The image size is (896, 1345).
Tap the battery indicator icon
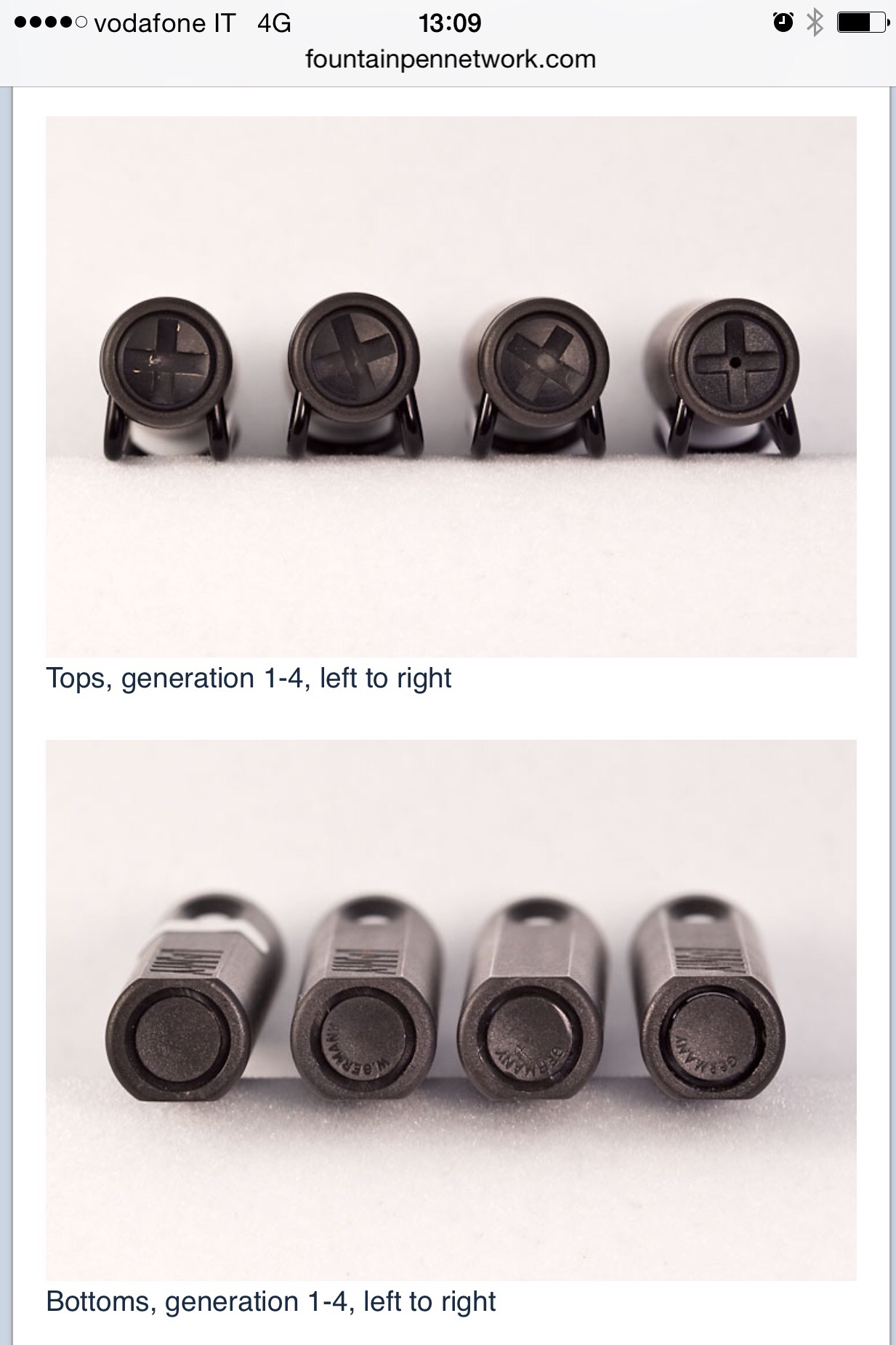coord(862,23)
